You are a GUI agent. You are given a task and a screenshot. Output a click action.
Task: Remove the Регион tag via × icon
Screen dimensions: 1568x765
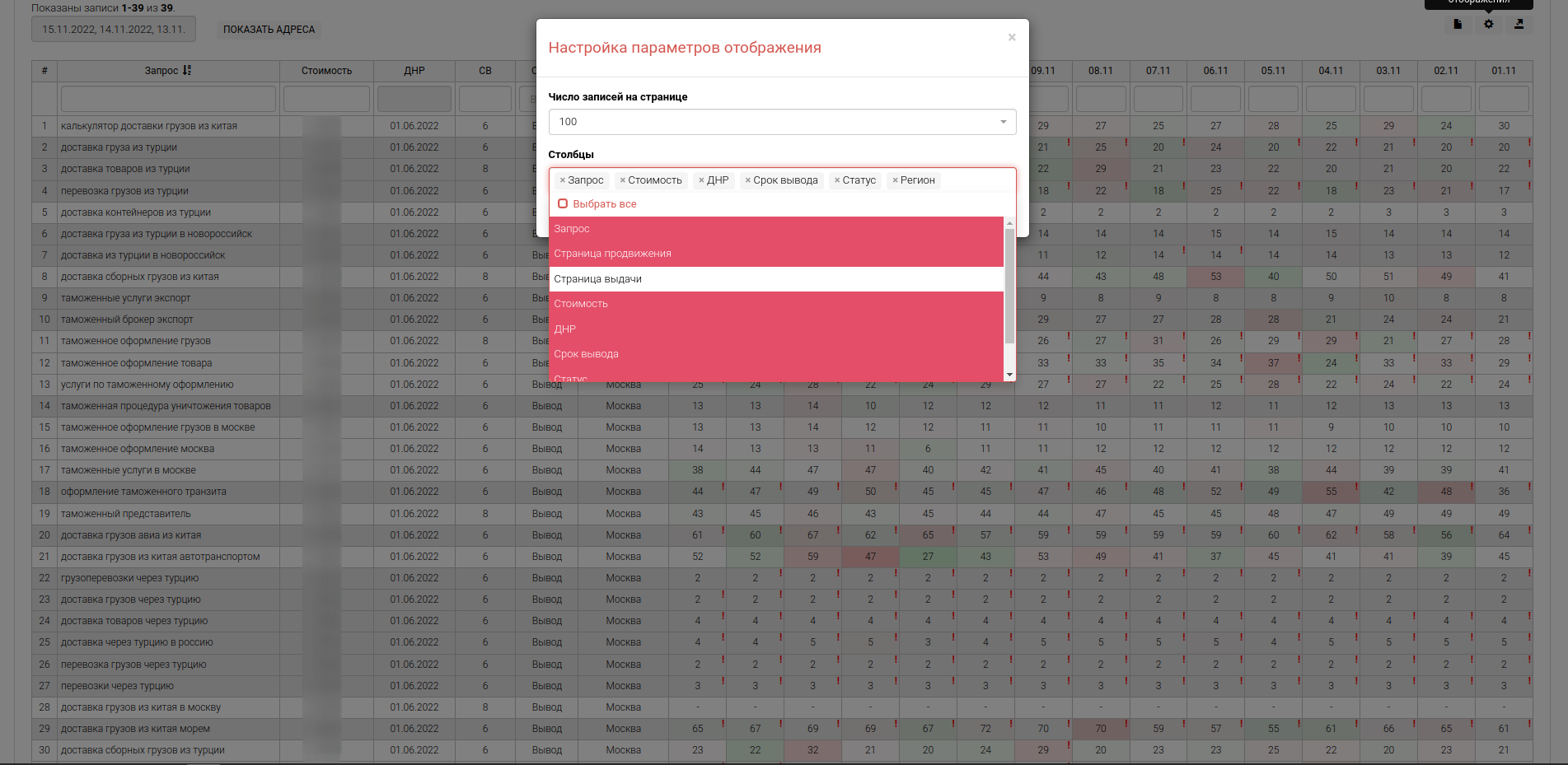895,180
